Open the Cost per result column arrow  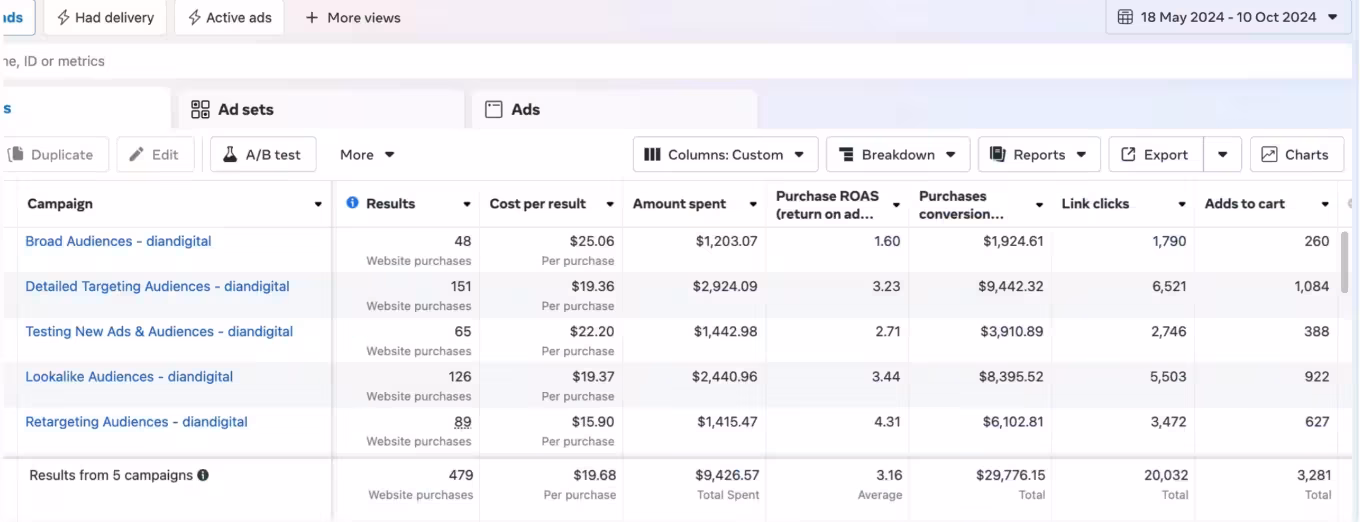coord(609,204)
